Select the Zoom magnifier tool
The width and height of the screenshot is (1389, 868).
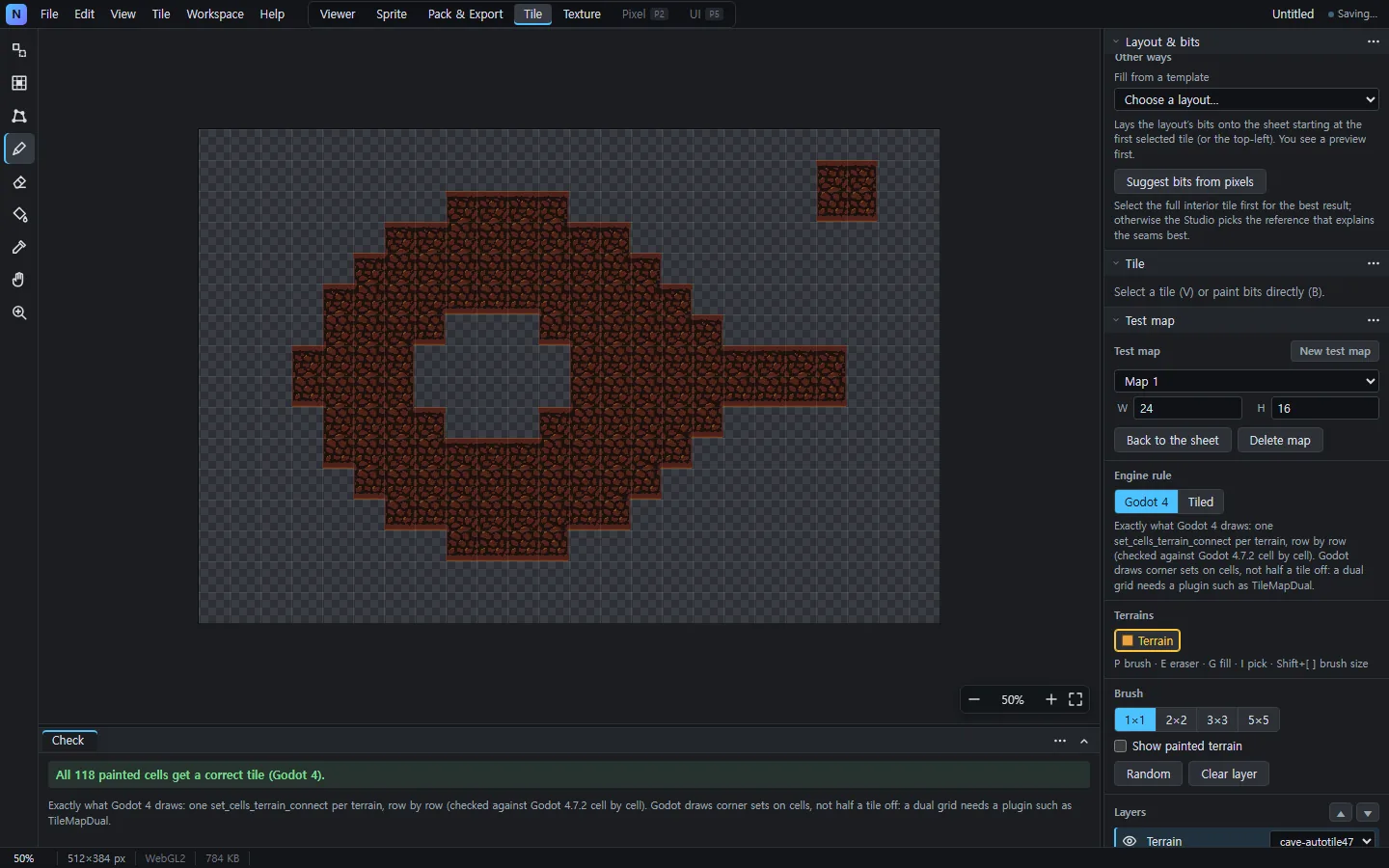pos(19,313)
